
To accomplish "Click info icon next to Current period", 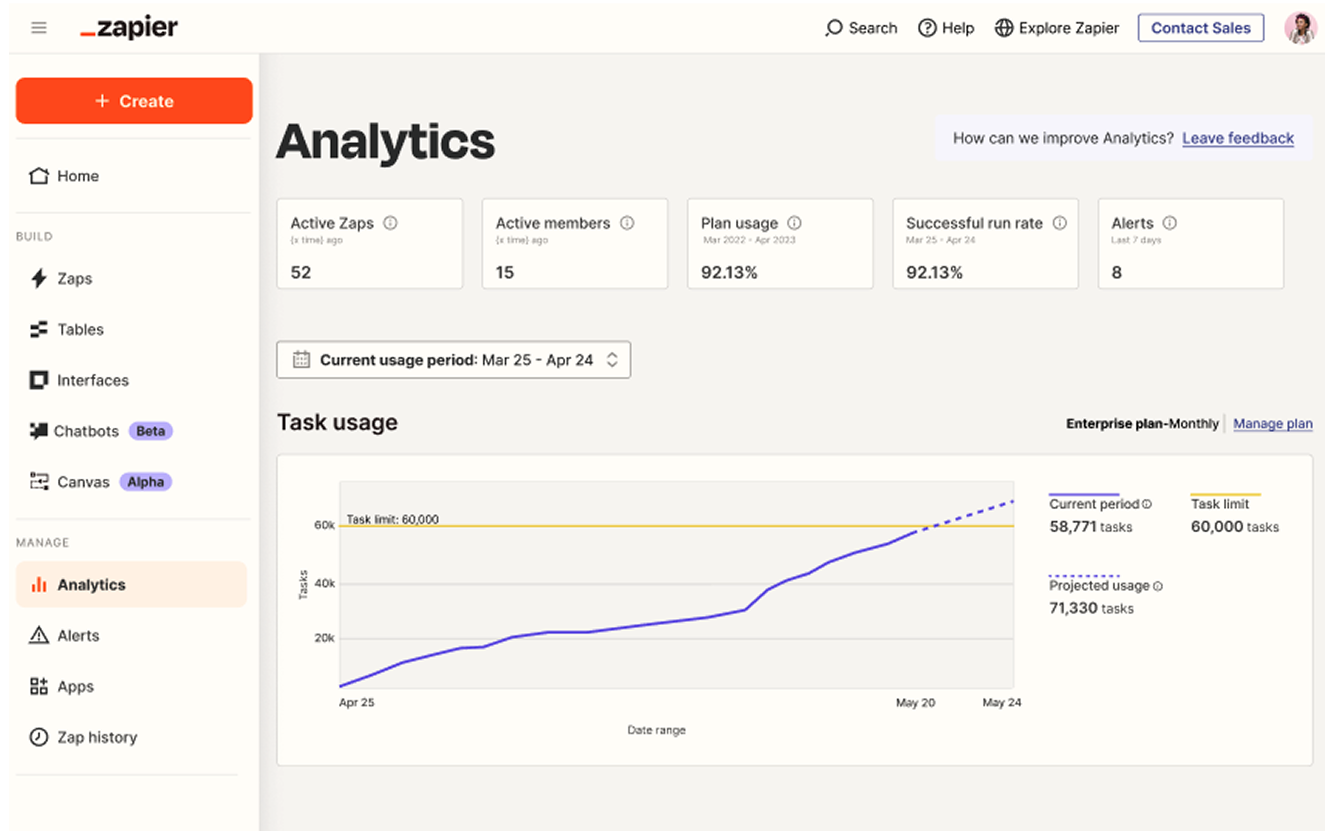I will (1147, 504).
